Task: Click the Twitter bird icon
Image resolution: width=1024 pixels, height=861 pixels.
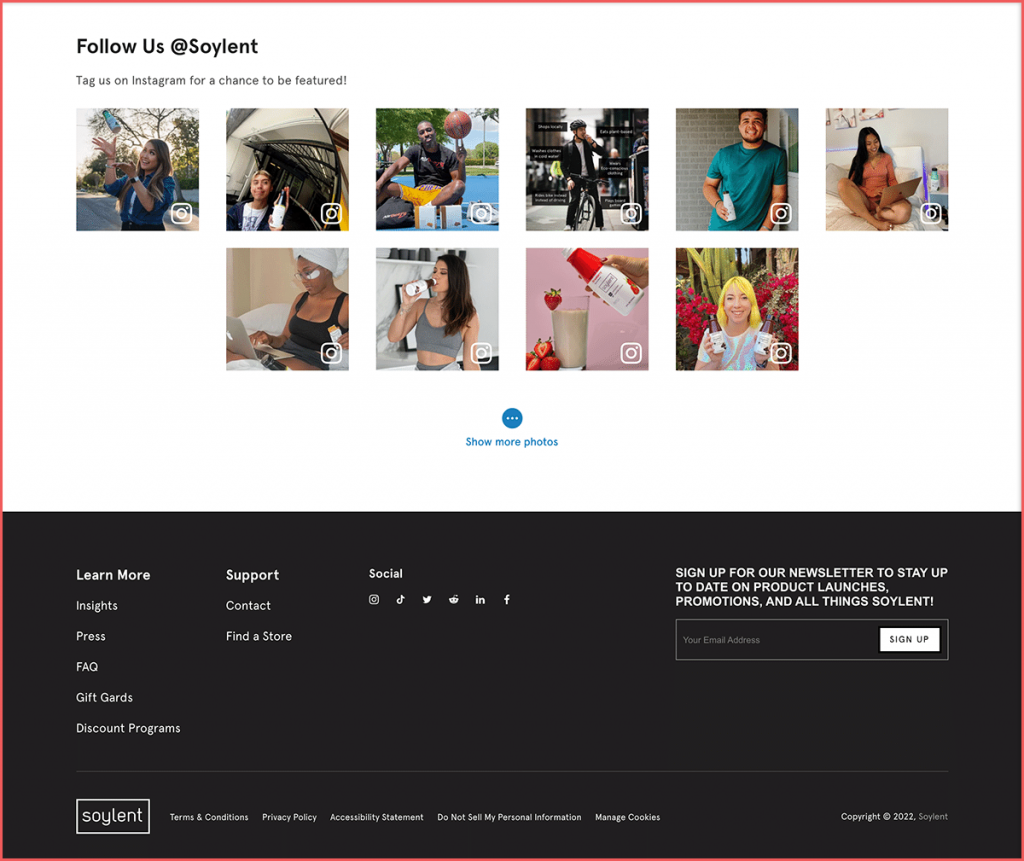Action: (x=427, y=599)
